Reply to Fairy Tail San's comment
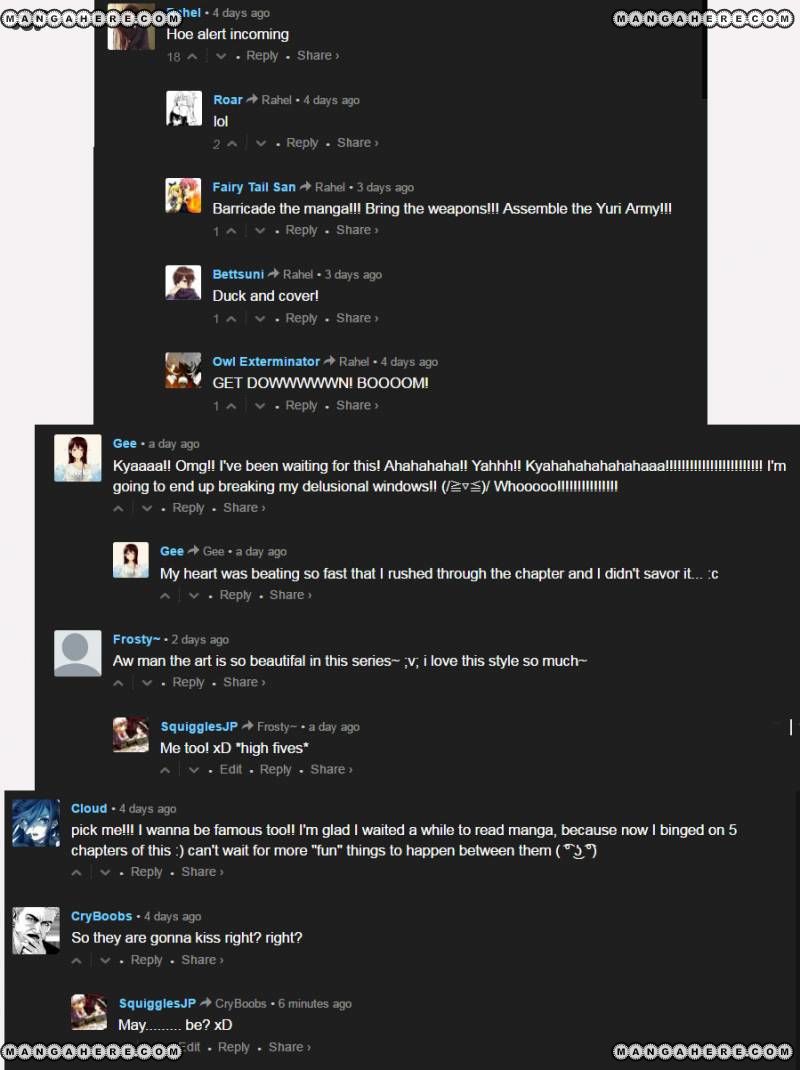800x1070 pixels. 302,230
